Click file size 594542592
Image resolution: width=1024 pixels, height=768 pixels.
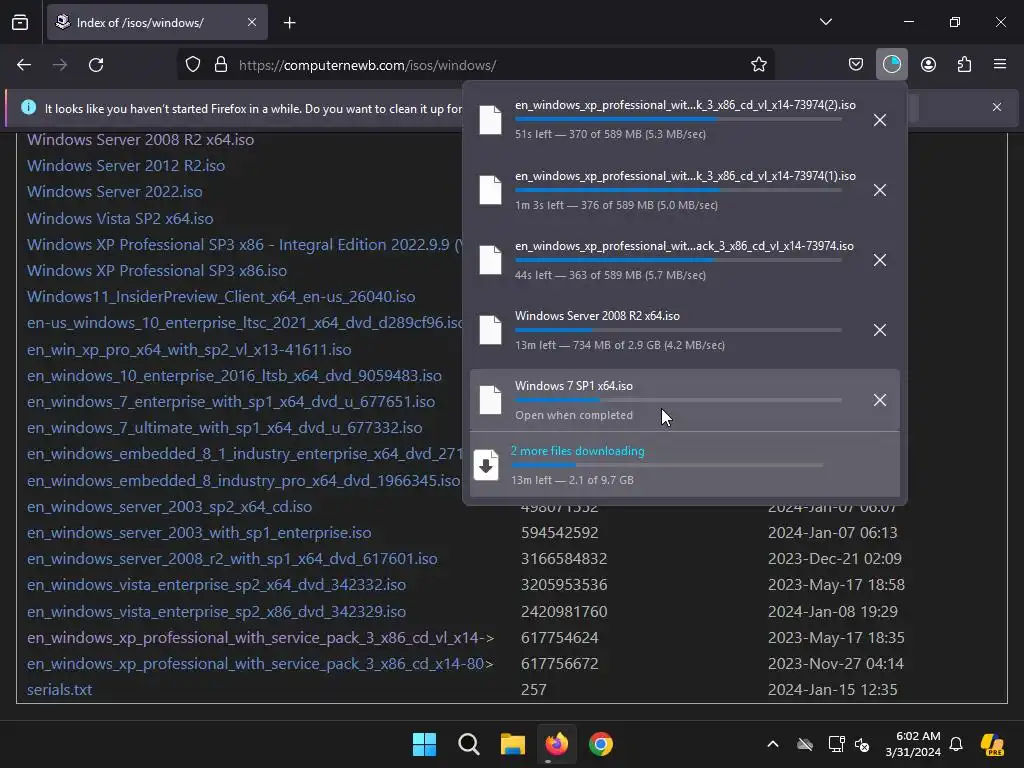pos(560,532)
